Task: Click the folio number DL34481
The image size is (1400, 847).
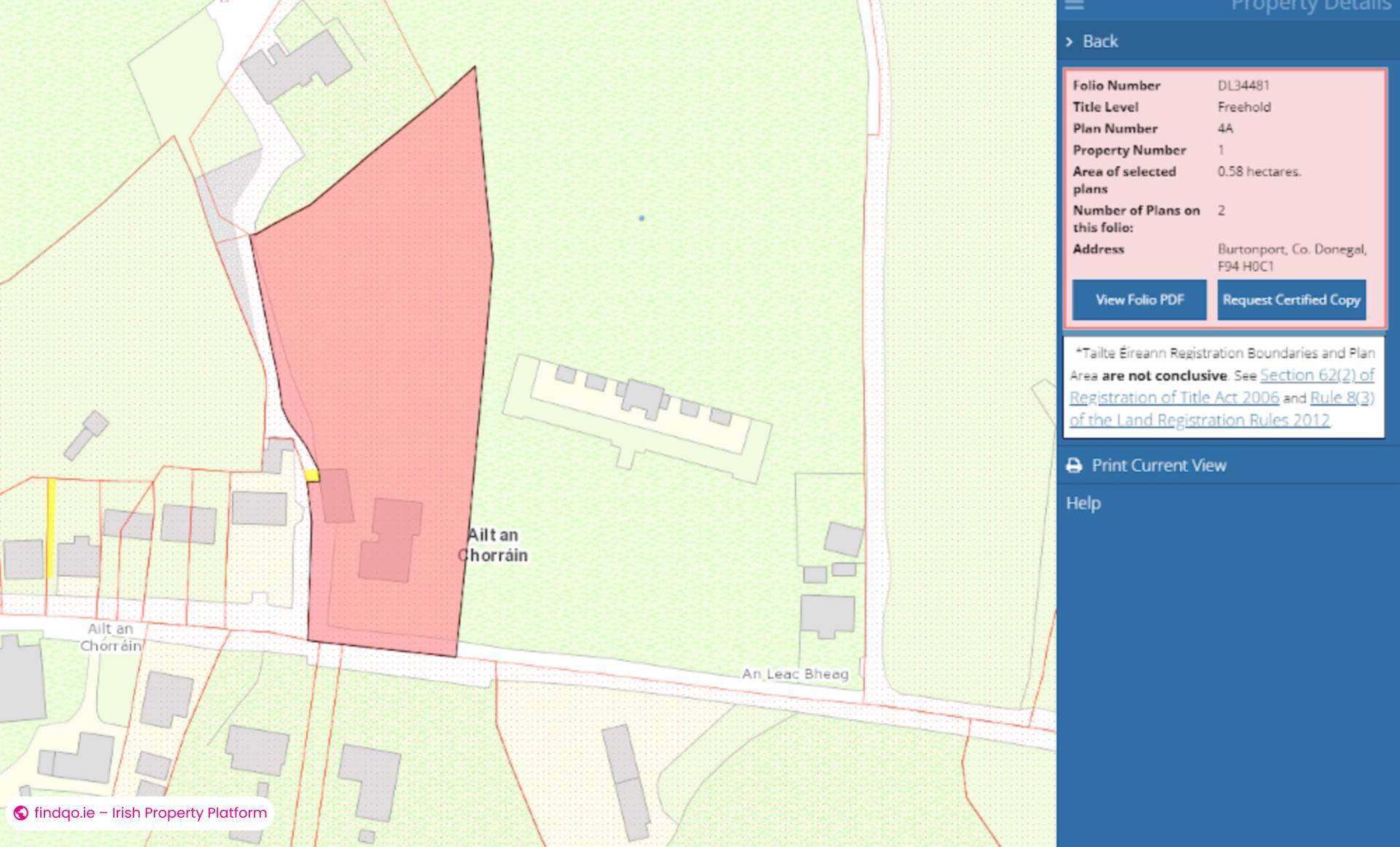Action: point(1242,85)
